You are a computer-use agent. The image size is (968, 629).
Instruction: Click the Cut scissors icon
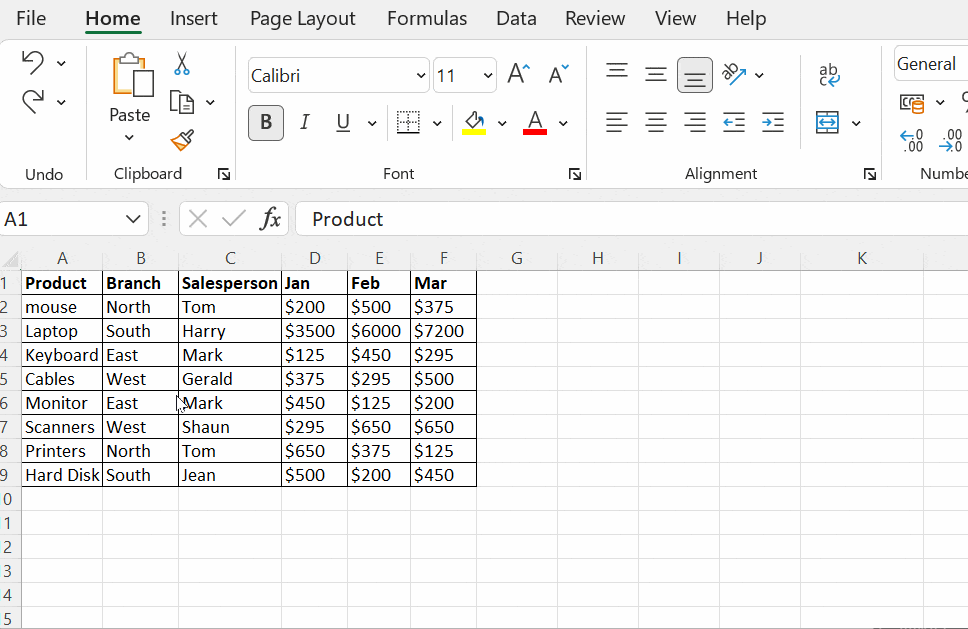click(x=181, y=64)
